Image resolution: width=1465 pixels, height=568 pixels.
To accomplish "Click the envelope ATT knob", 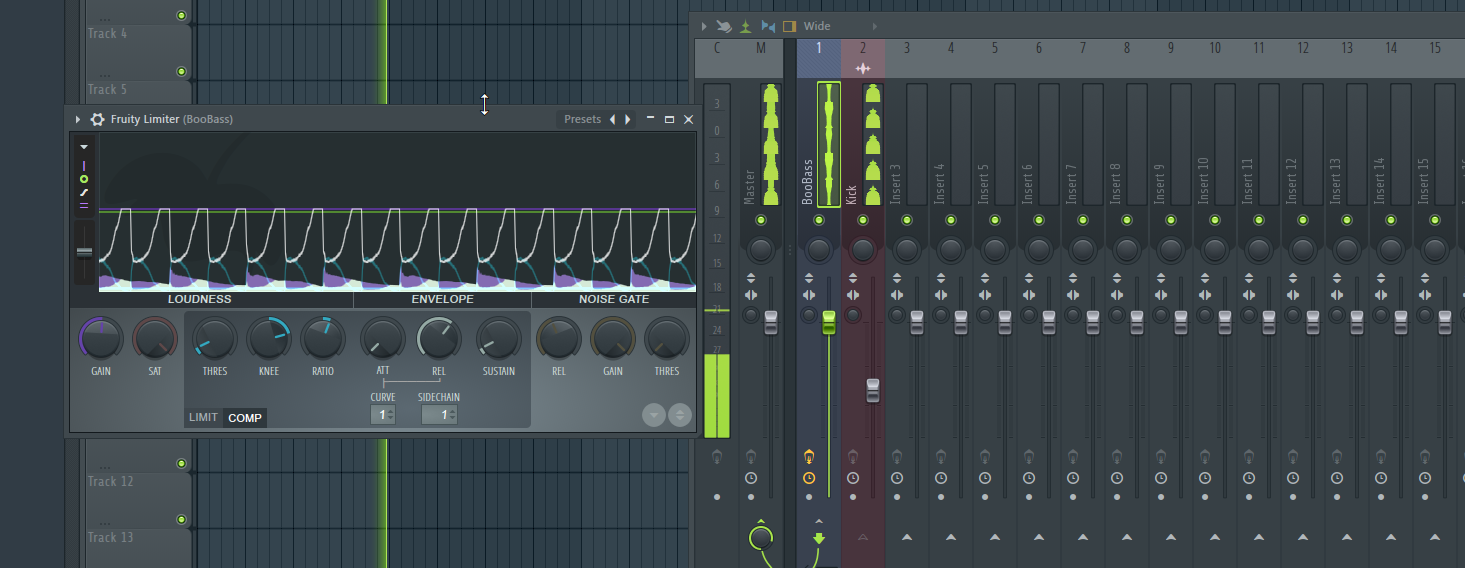I will (x=383, y=339).
